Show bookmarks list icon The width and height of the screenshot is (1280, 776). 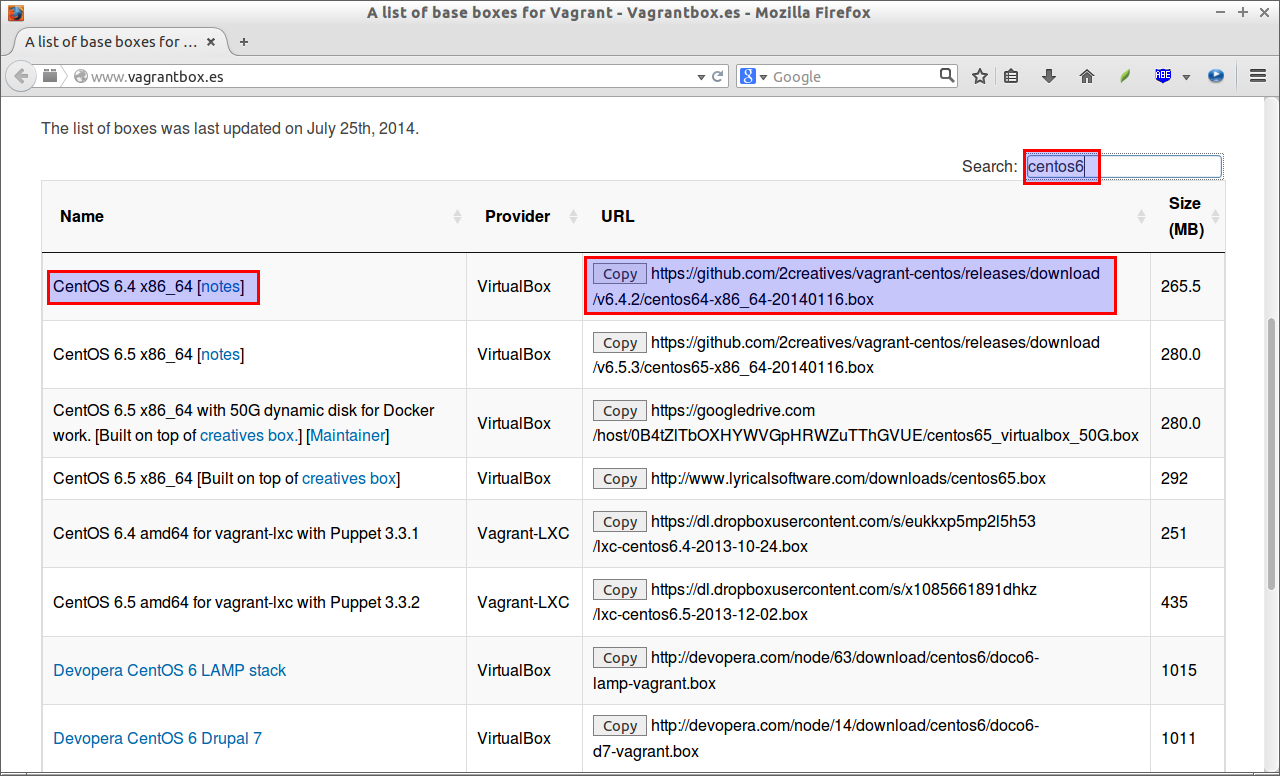[1011, 76]
